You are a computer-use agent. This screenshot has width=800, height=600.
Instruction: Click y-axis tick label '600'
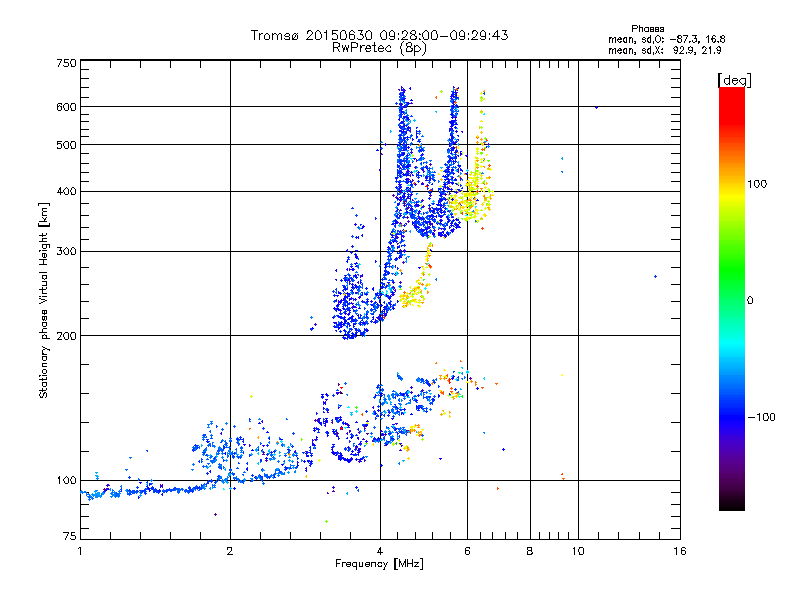(67, 107)
